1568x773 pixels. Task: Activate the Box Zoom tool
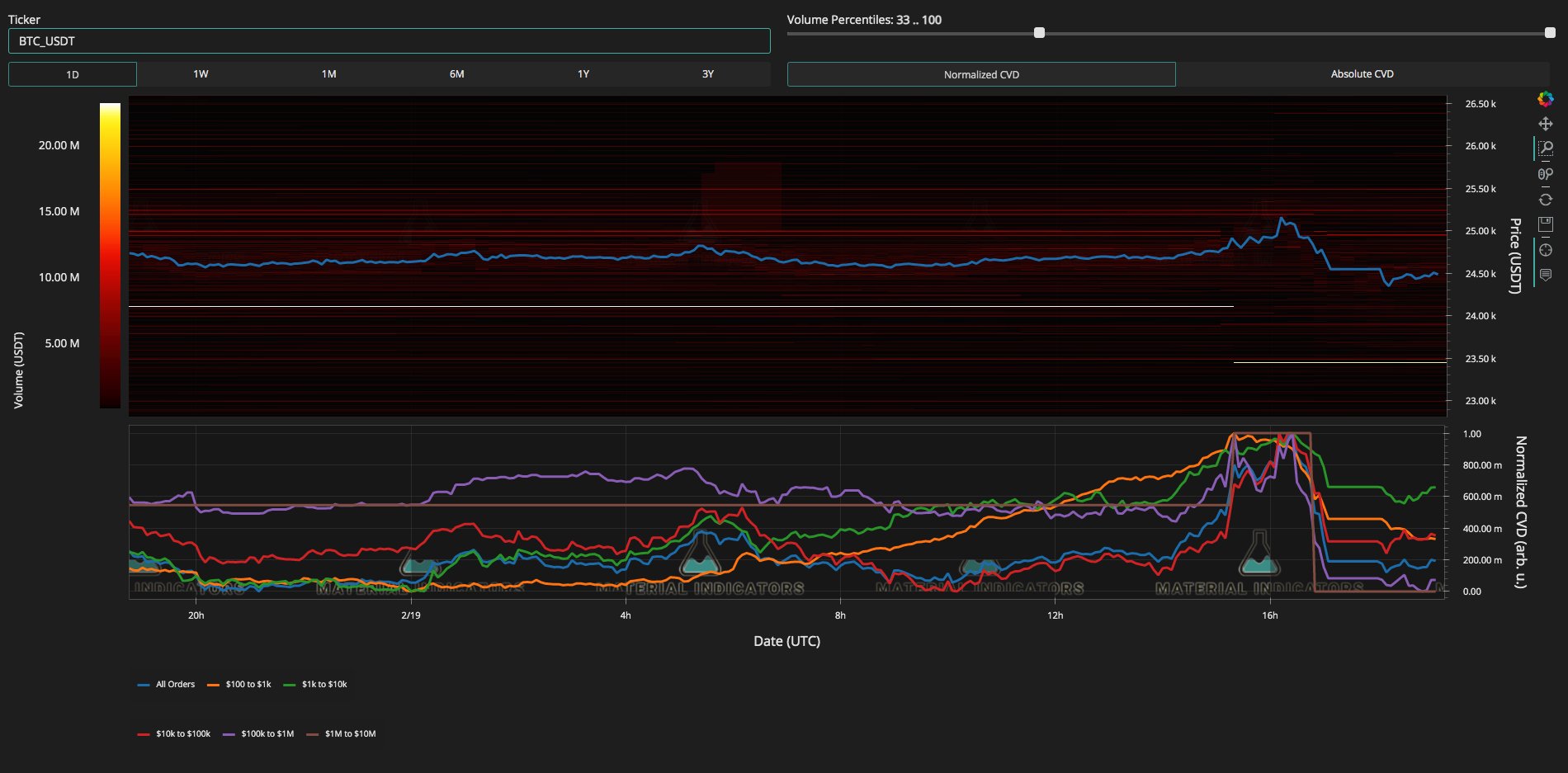tap(1545, 148)
